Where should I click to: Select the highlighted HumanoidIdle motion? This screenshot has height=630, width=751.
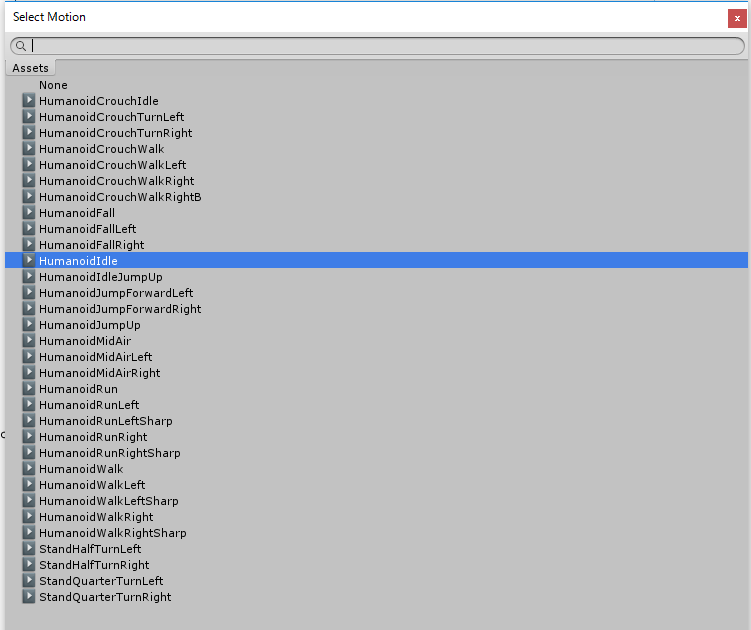pos(78,261)
